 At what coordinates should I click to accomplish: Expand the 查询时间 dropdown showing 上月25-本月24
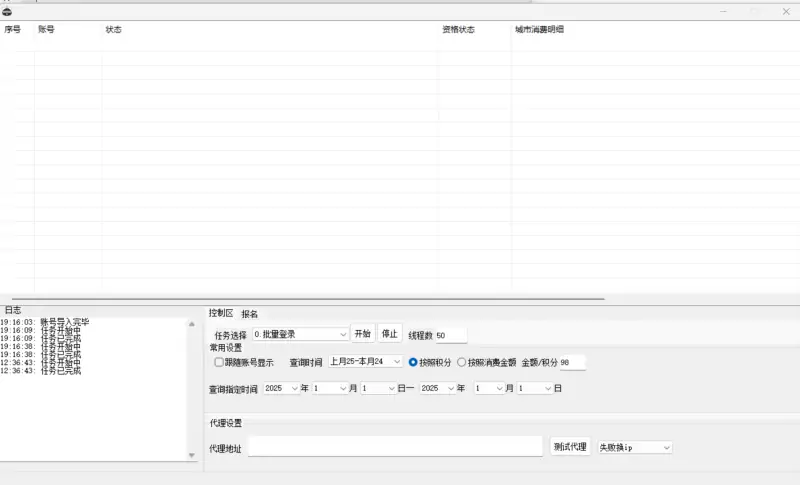(397, 362)
